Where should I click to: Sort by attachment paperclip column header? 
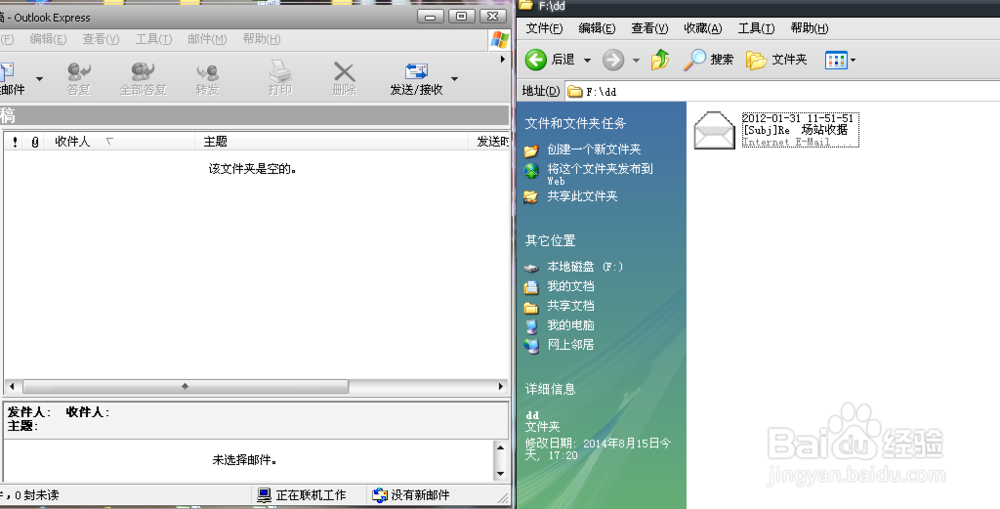click(35, 142)
